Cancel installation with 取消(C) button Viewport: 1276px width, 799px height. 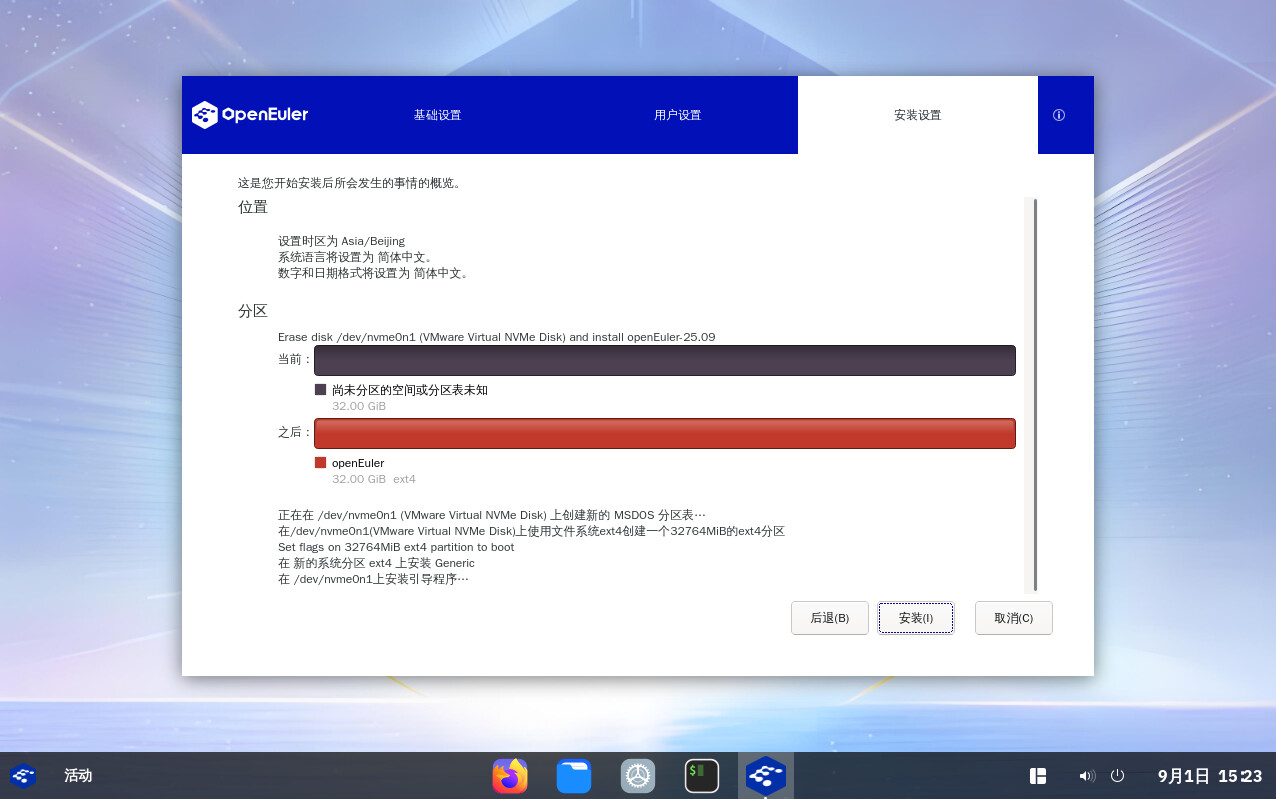[x=1013, y=618]
